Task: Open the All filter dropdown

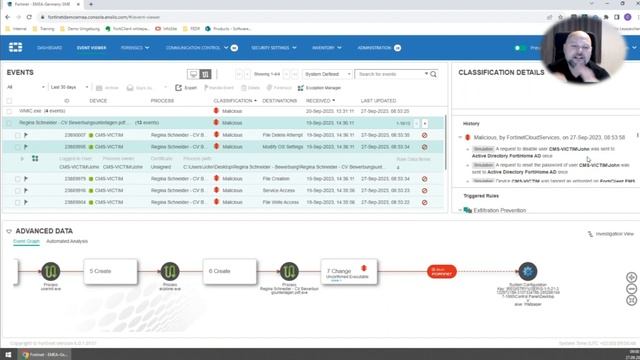Action: click(26, 87)
